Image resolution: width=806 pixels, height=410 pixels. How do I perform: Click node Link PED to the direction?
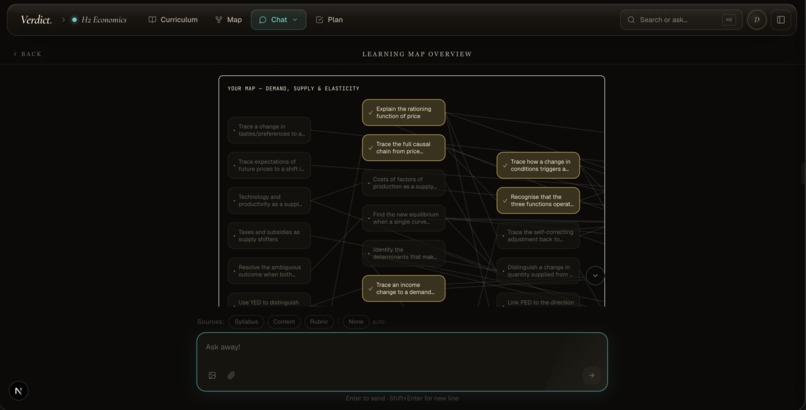[x=538, y=301]
